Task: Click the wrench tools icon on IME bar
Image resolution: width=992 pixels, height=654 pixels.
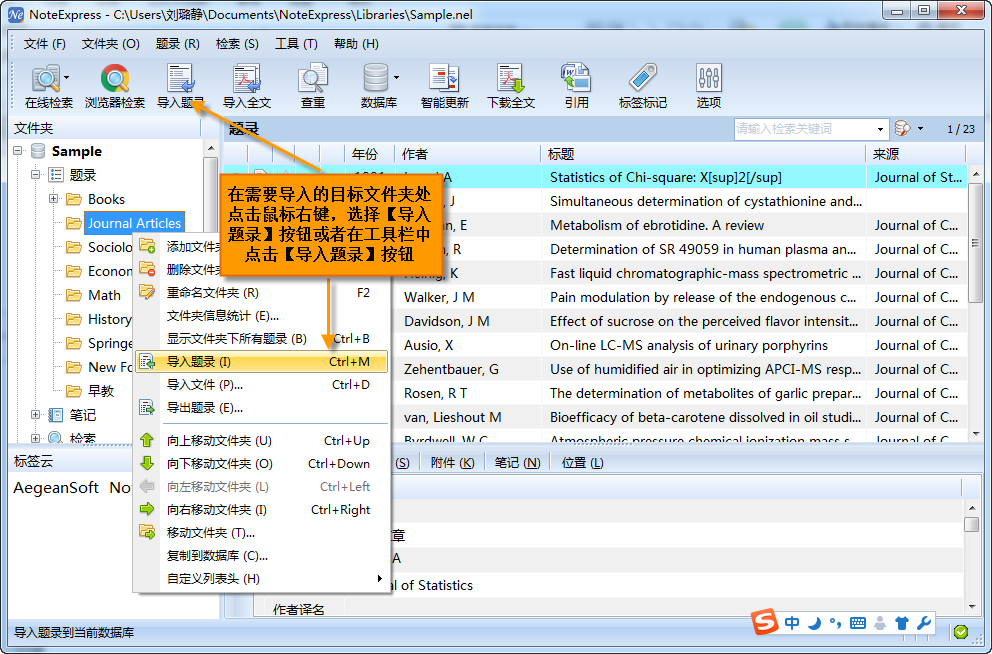Action: tap(924, 623)
